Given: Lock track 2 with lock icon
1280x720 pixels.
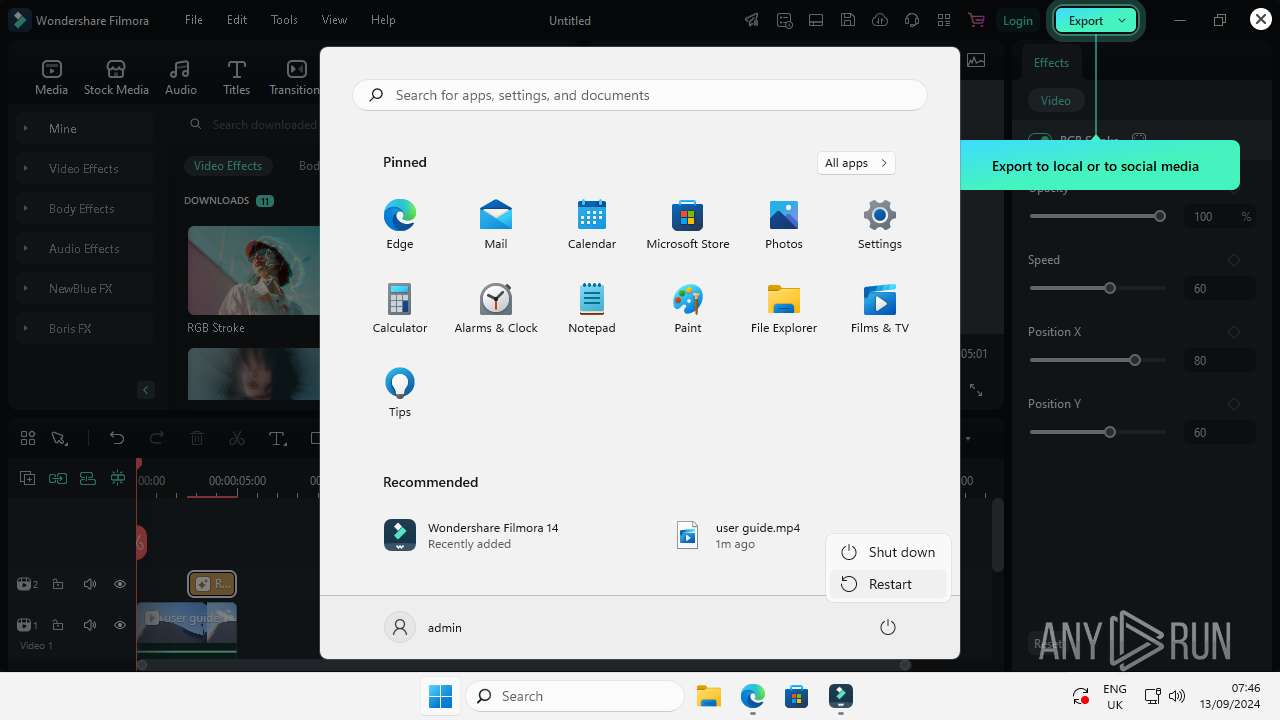Looking at the screenshot, I should [58, 584].
